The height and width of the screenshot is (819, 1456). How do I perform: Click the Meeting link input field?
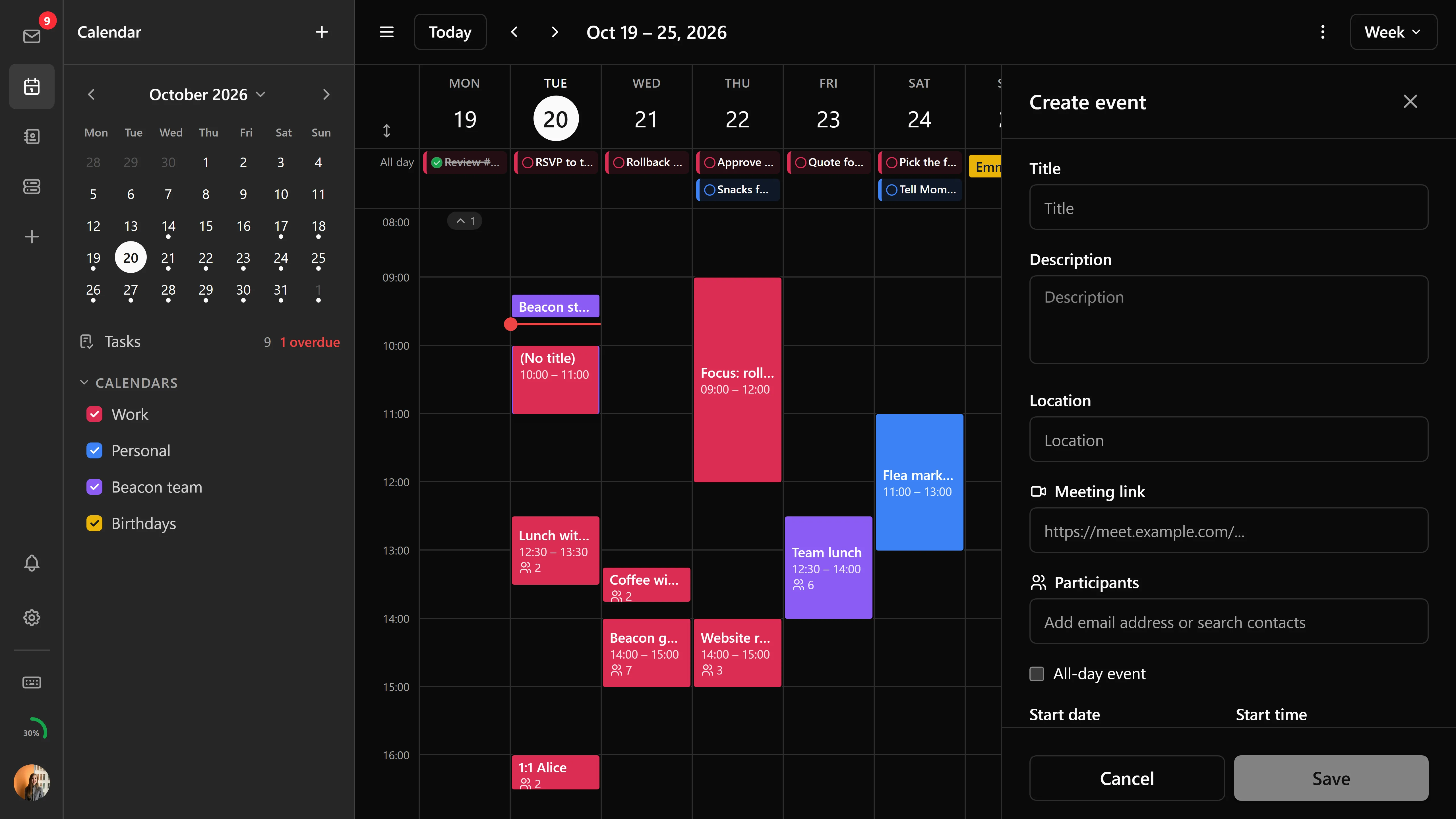[1229, 530]
